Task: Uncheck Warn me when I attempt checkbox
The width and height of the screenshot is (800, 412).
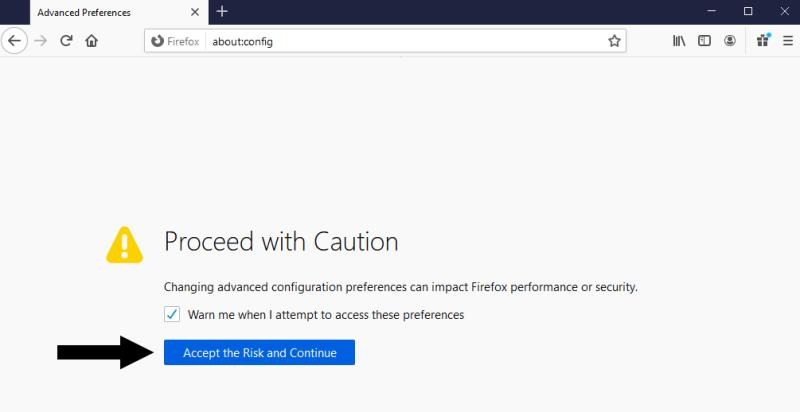Action: click(172, 314)
